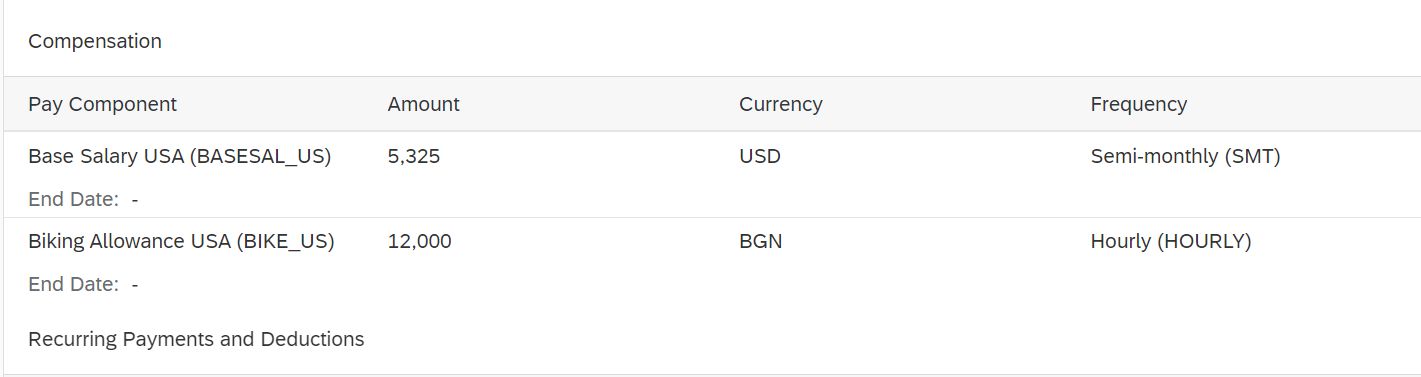Click the Amount column header
The width and height of the screenshot is (1421, 377).
point(424,104)
